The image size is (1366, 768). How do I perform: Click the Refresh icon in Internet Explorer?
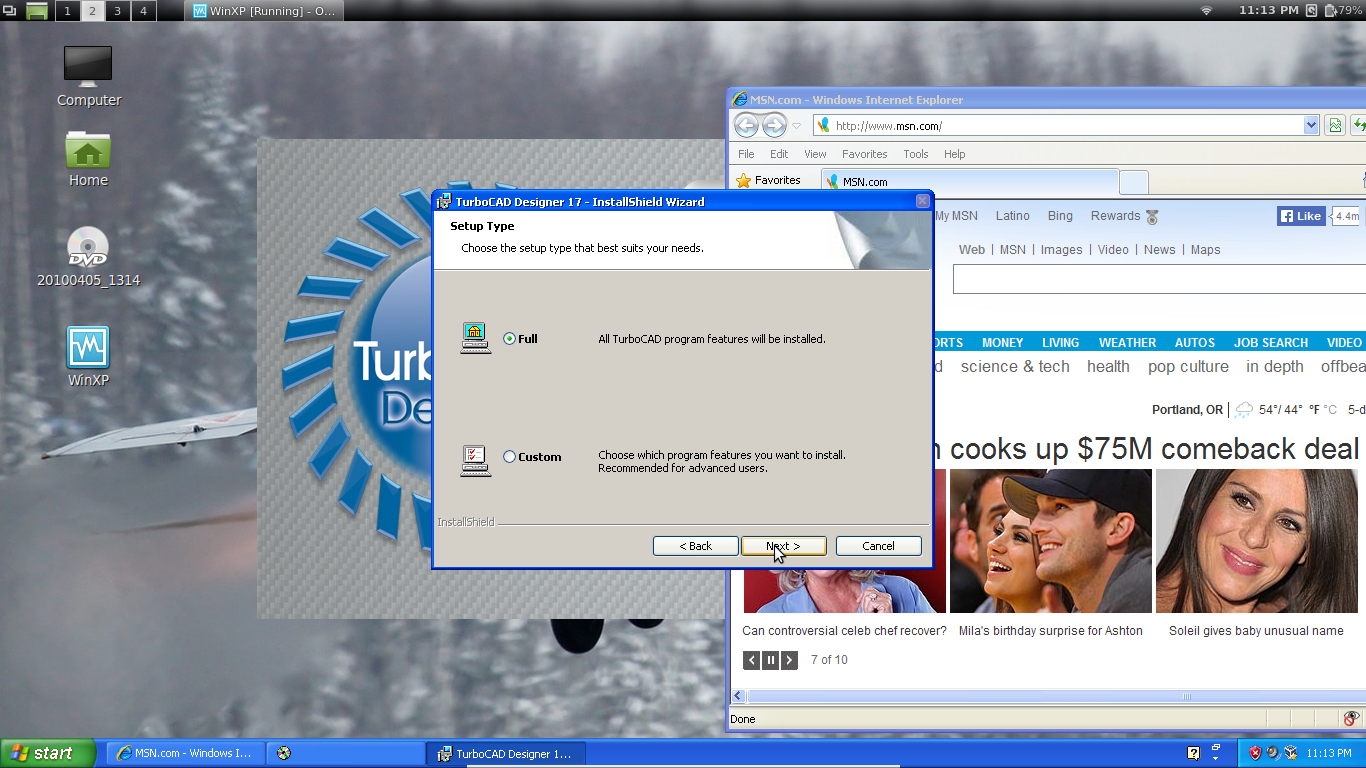point(1358,126)
